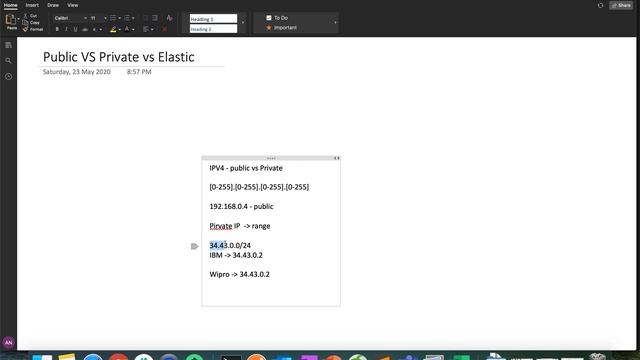Increase the paragraph indent
Image resolution: width=640 pixels, height=360 pixels.
pos(155,18)
